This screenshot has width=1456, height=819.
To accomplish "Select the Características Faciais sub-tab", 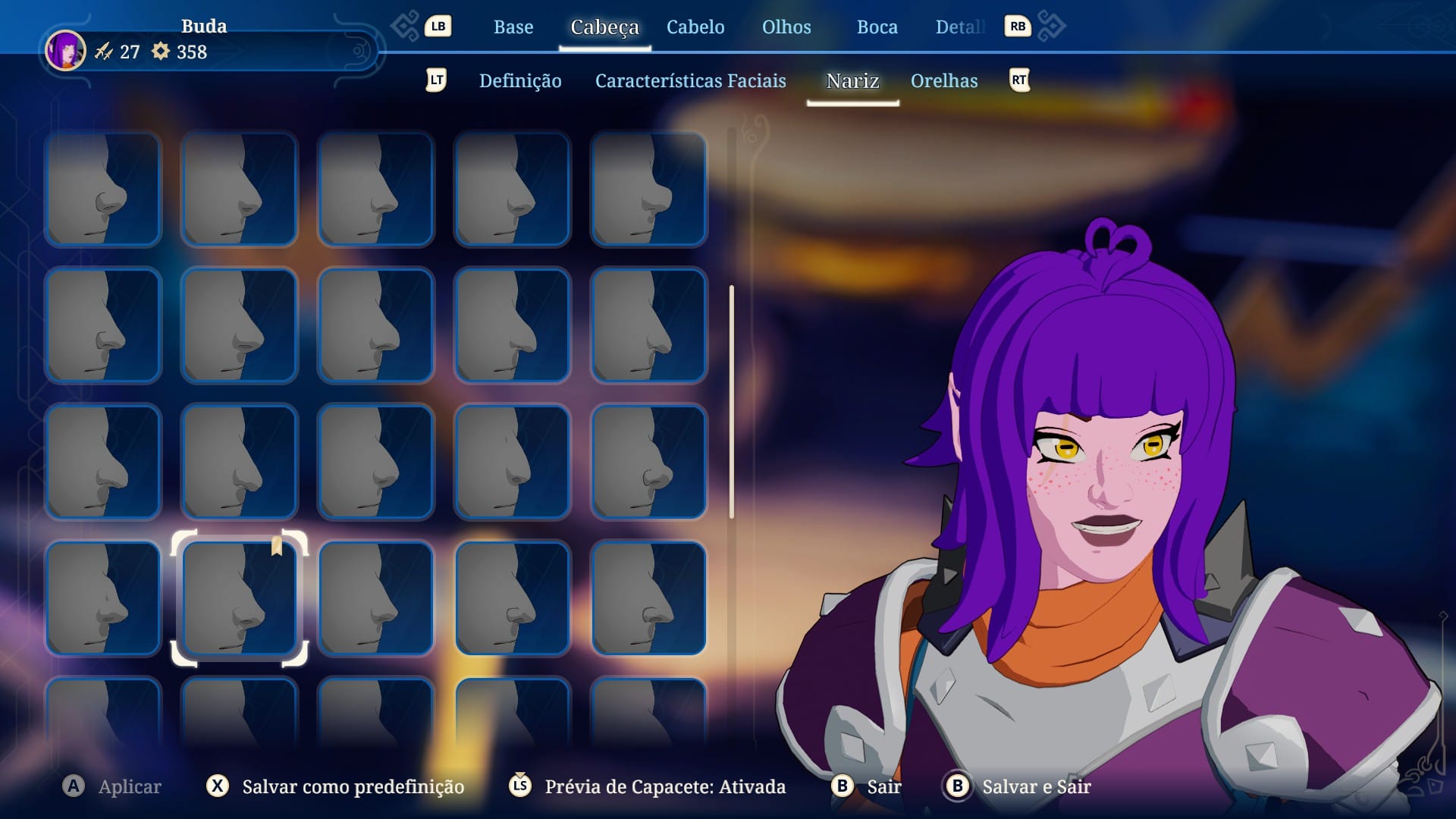I will (690, 81).
